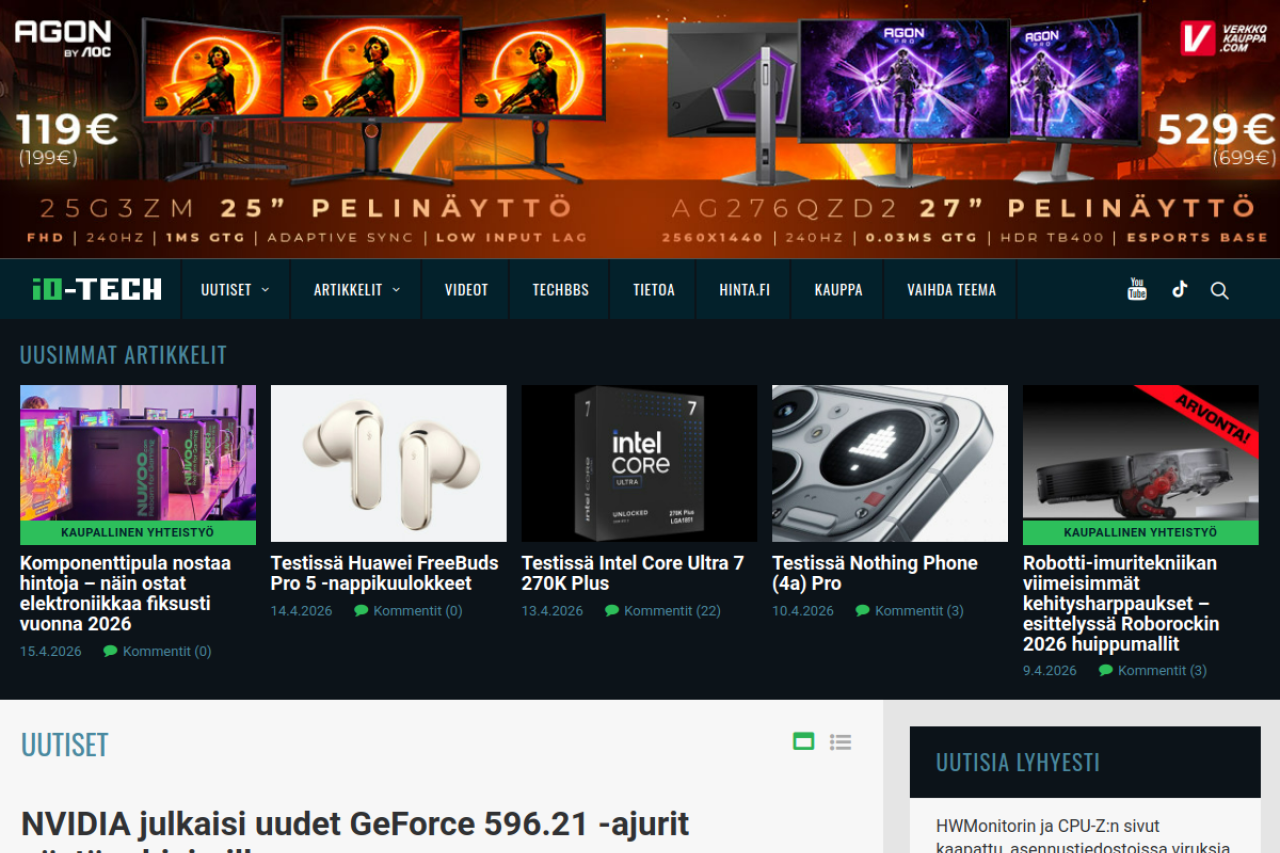The height and width of the screenshot is (853, 1280).
Task: Open the Verkkokauppa.com logo in banner
Action: coord(1224,38)
